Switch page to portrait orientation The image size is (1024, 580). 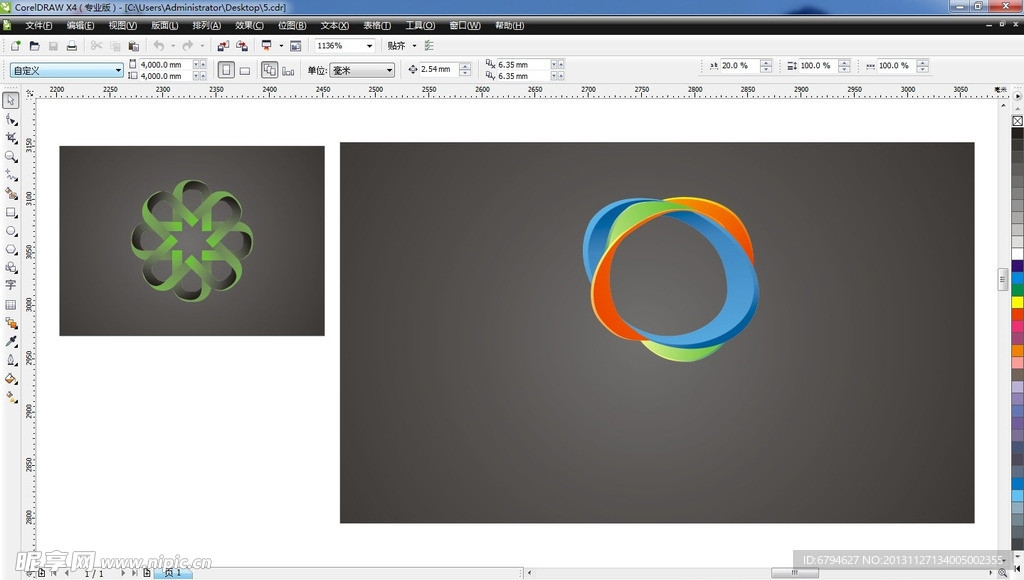(226, 70)
